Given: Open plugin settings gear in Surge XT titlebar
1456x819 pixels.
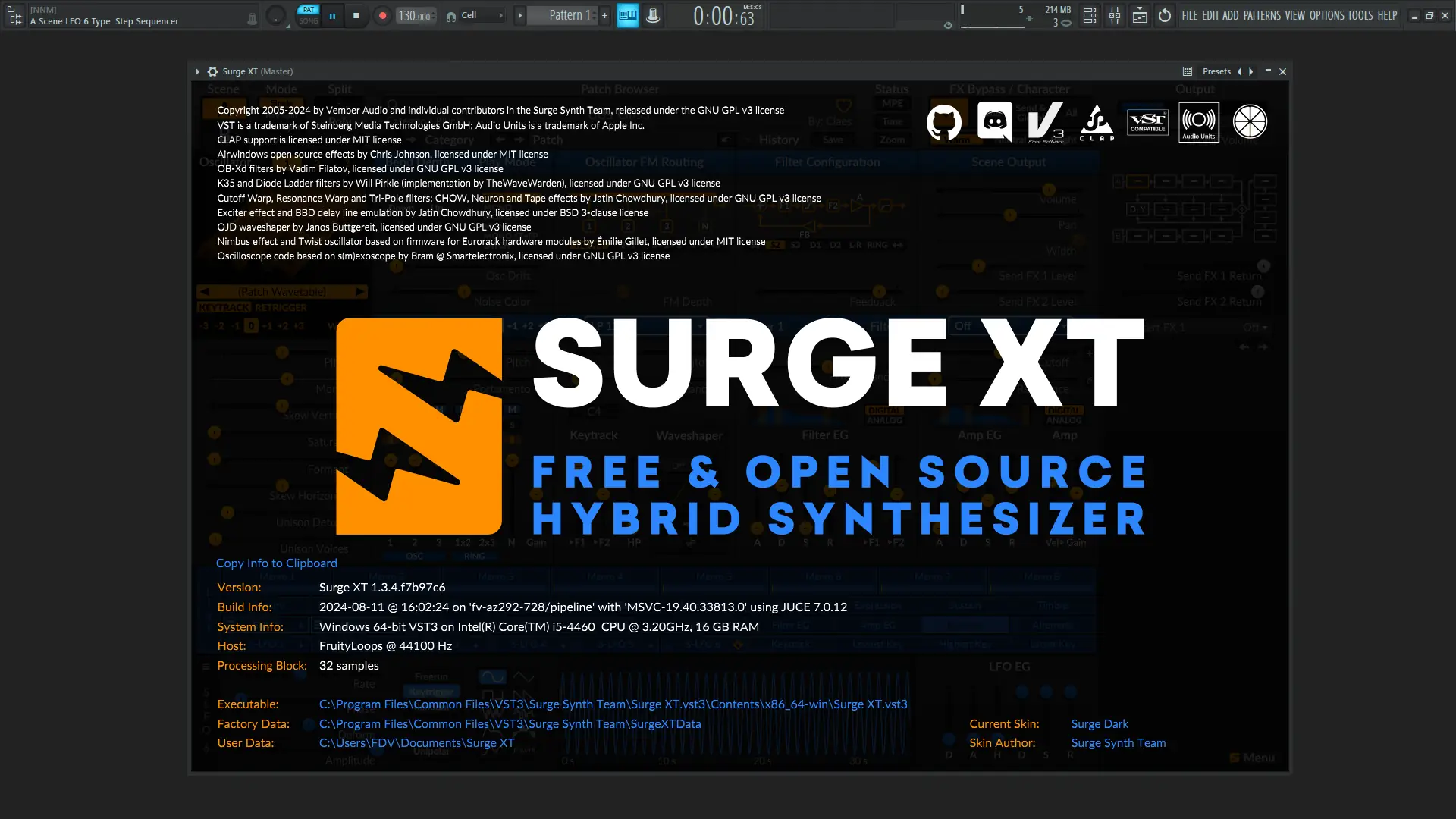Looking at the screenshot, I should click(212, 71).
